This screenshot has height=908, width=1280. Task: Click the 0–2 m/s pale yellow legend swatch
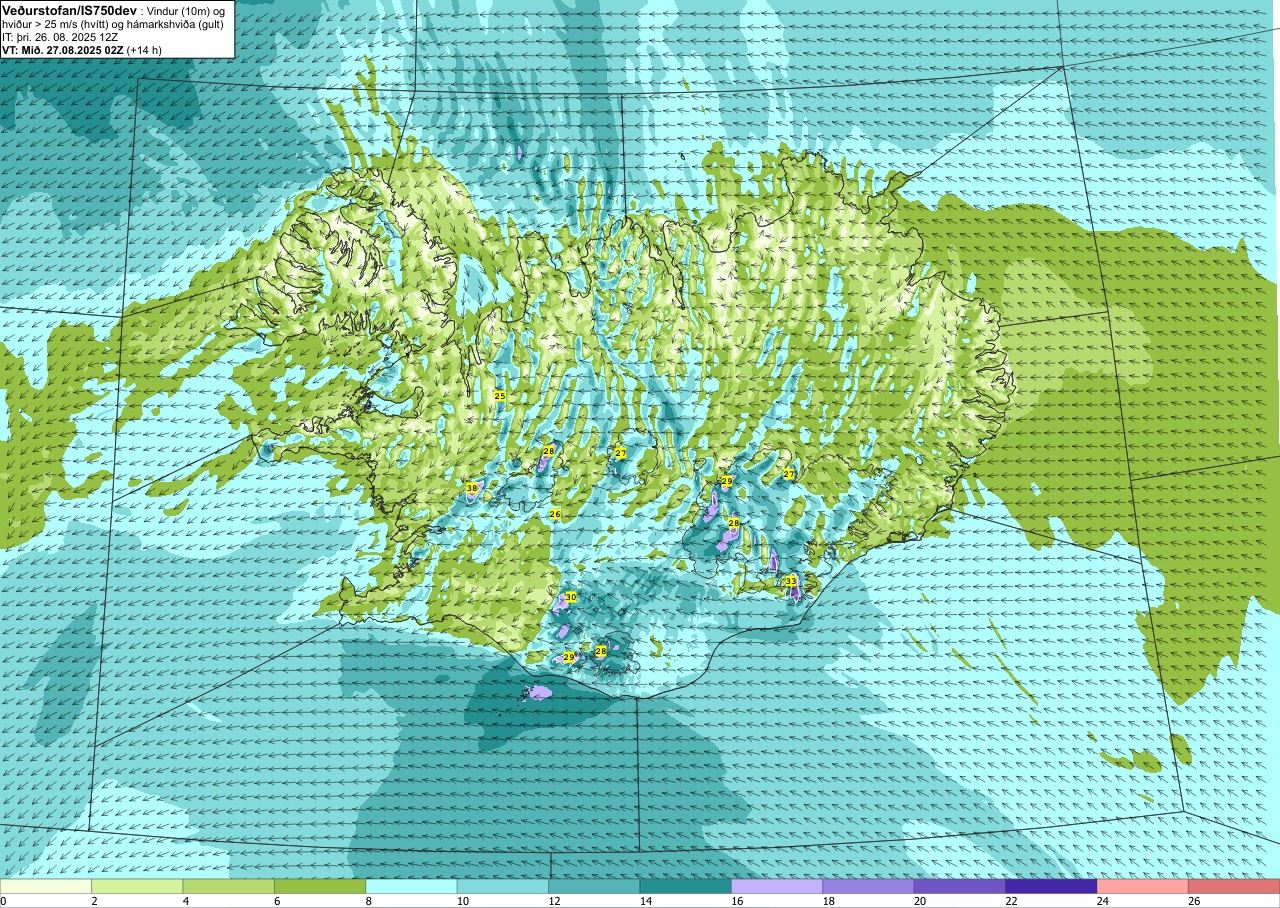pos(46,886)
